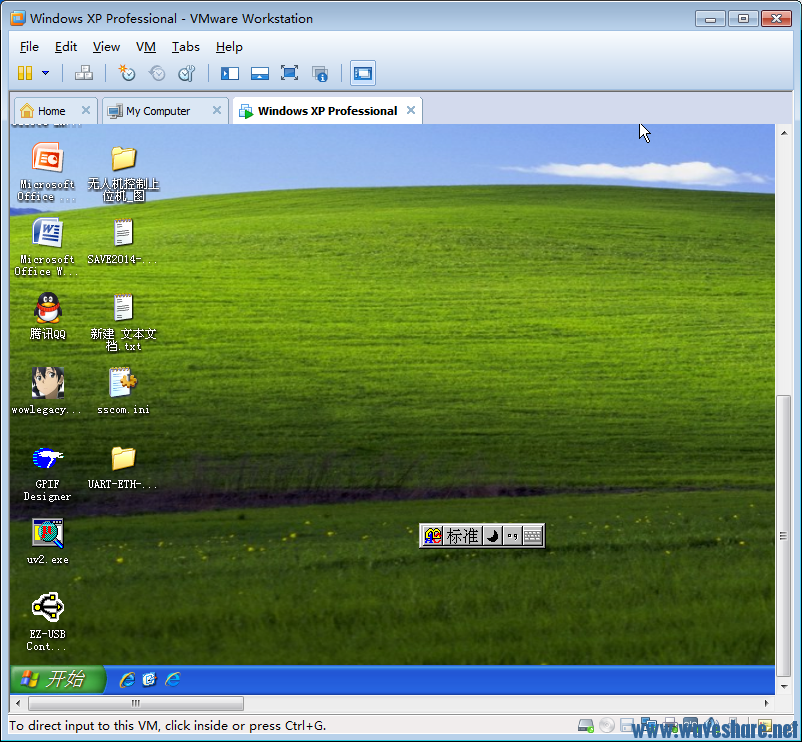Viewport: 802px width, 742px height.
Task: Click the CD/DVD drive status bar icon
Action: [607, 725]
